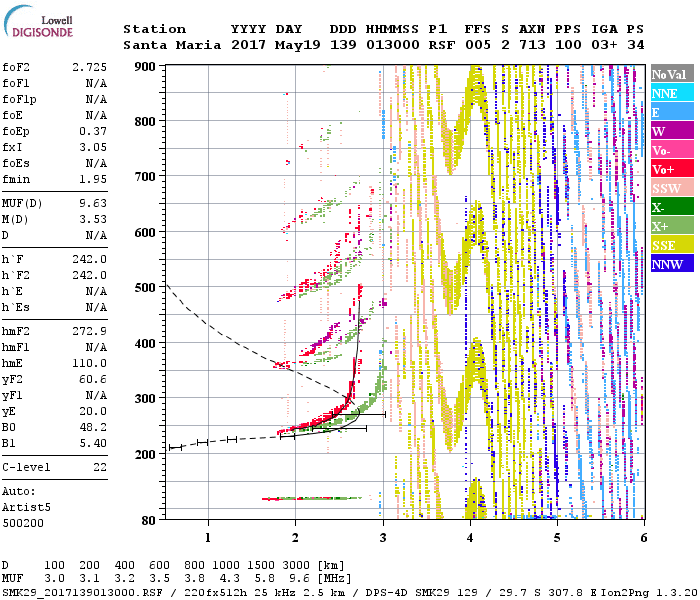Click the B0 value 48.2

pyautogui.click(x=93, y=428)
